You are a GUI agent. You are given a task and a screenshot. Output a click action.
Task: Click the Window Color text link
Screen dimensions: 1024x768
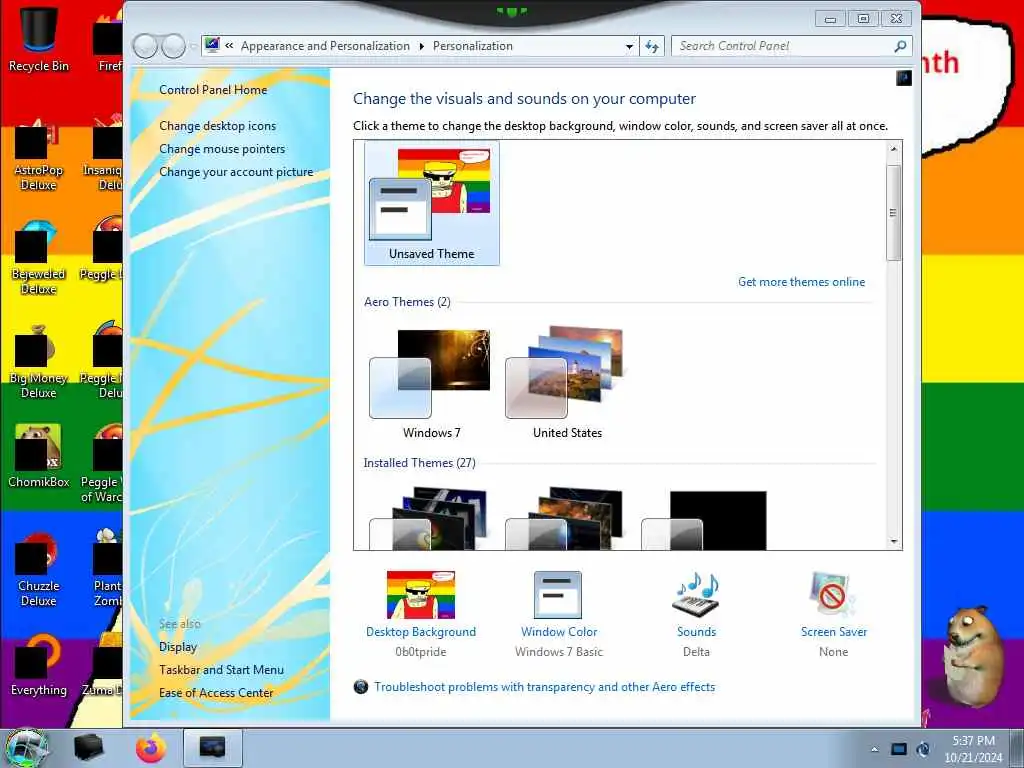(559, 632)
